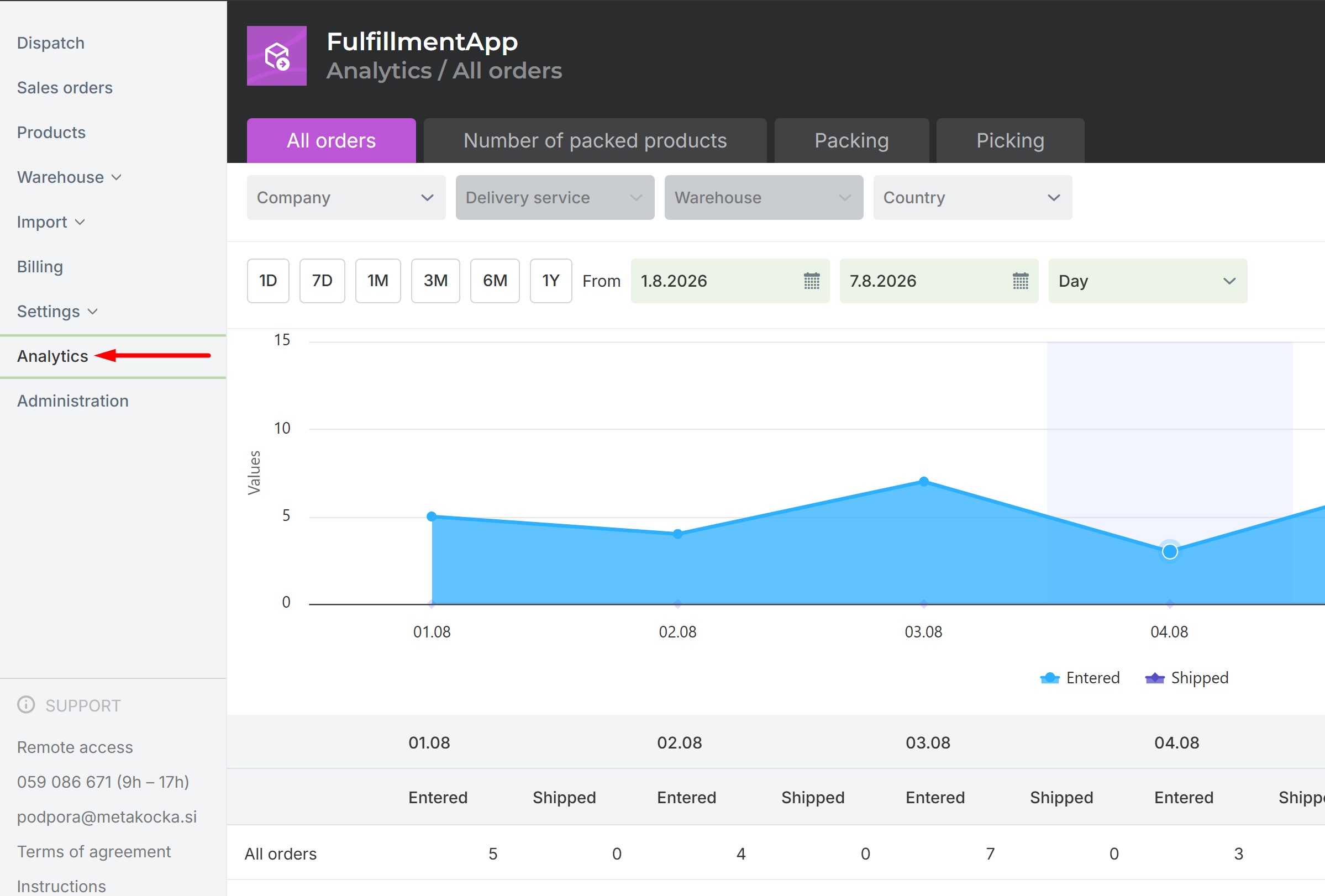This screenshot has width=1325, height=896.
Task: Open the 7.8.2026 end date calendar icon
Action: [x=1021, y=281]
